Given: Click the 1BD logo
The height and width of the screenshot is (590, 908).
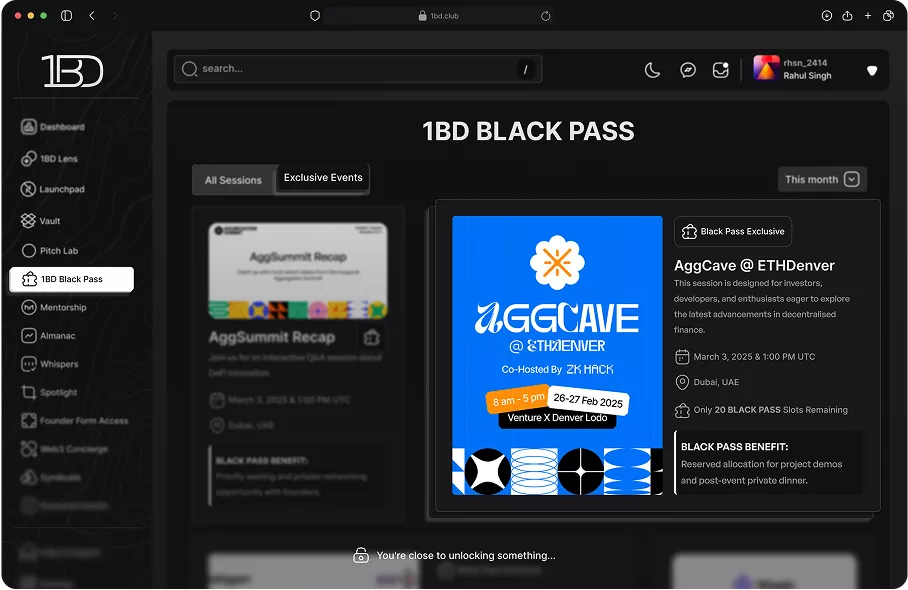Looking at the screenshot, I should (x=72, y=71).
